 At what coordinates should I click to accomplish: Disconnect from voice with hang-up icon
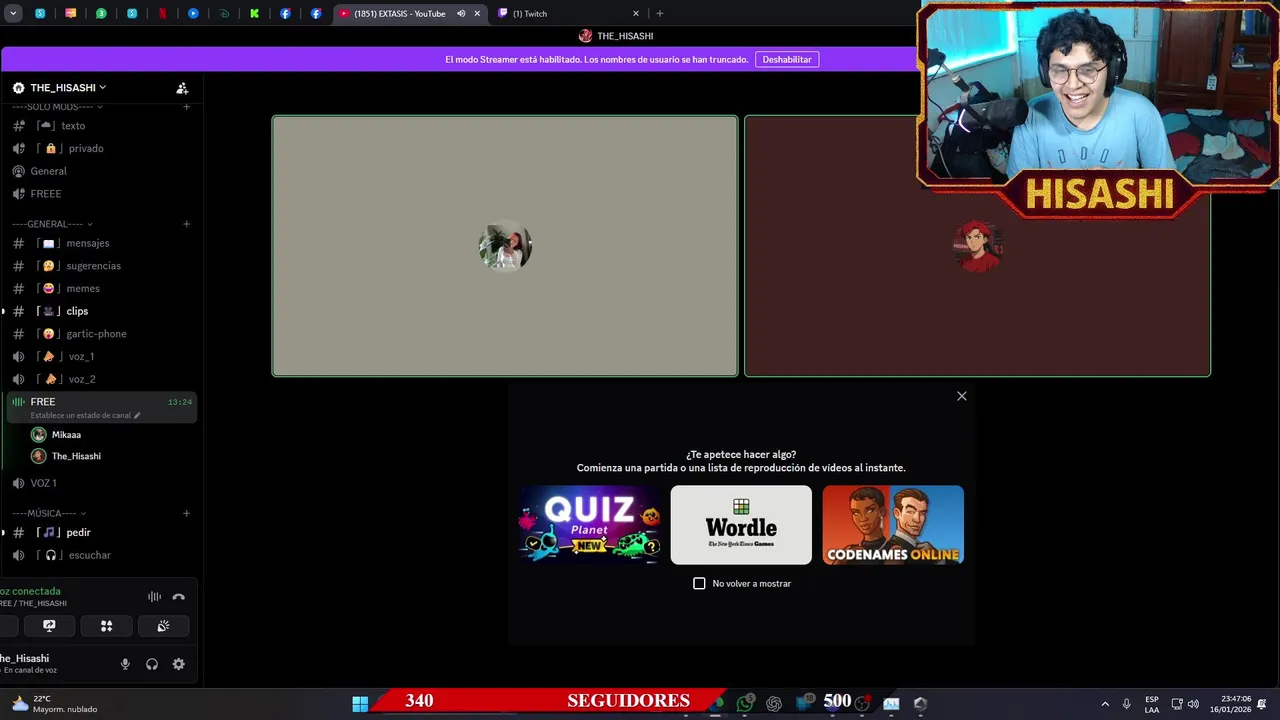(x=179, y=597)
